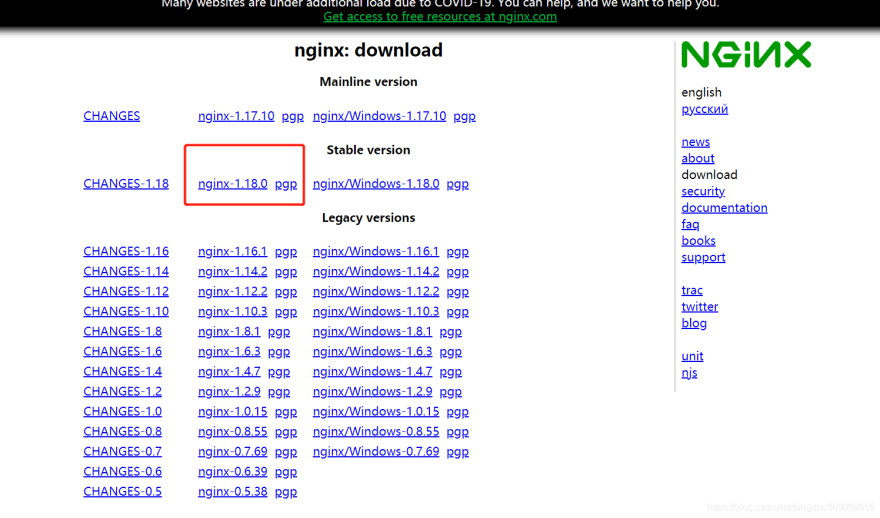Open the free resources at nginx.com link
880x518 pixels.
440,16
